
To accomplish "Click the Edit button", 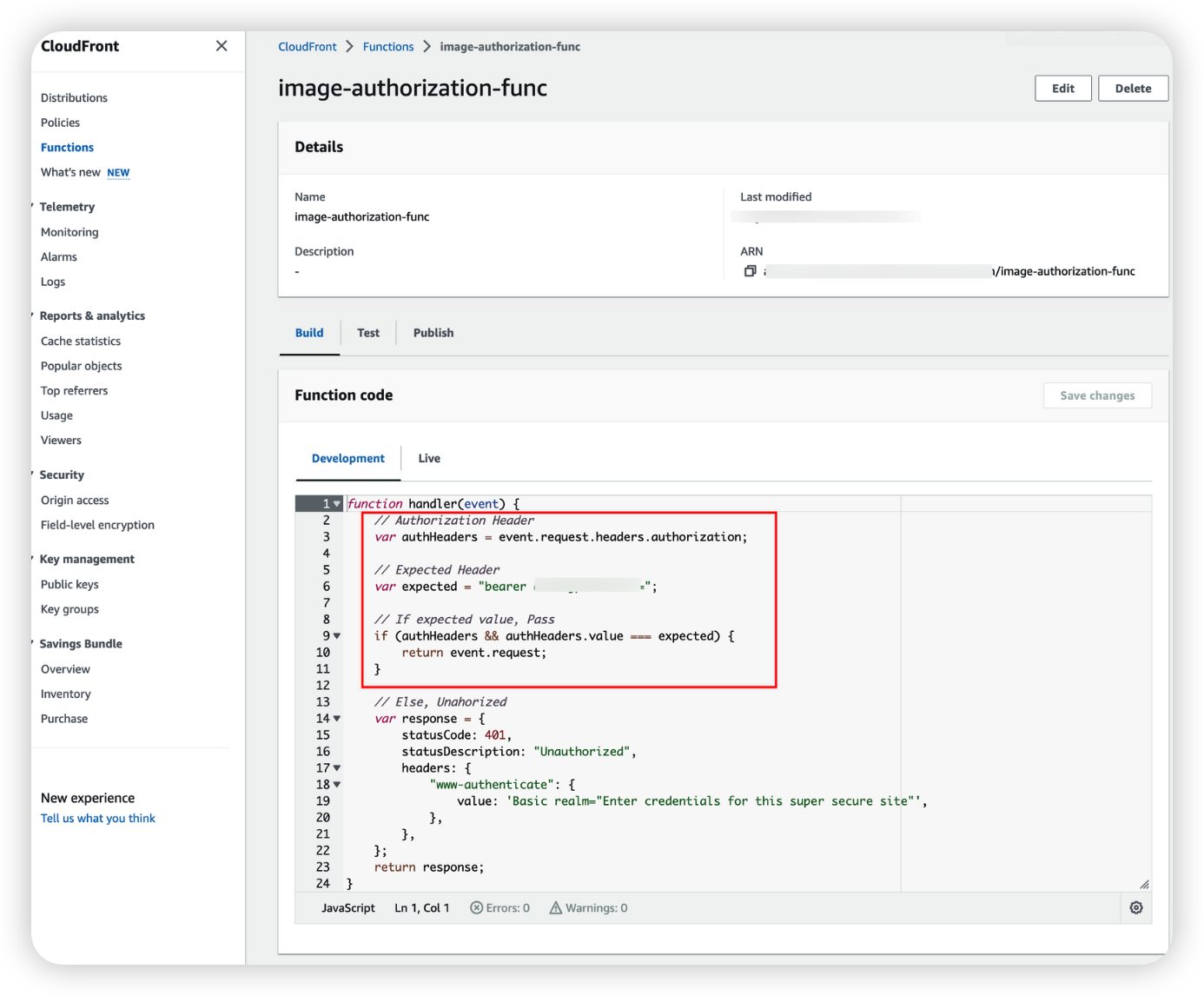I will pyautogui.click(x=1063, y=89).
